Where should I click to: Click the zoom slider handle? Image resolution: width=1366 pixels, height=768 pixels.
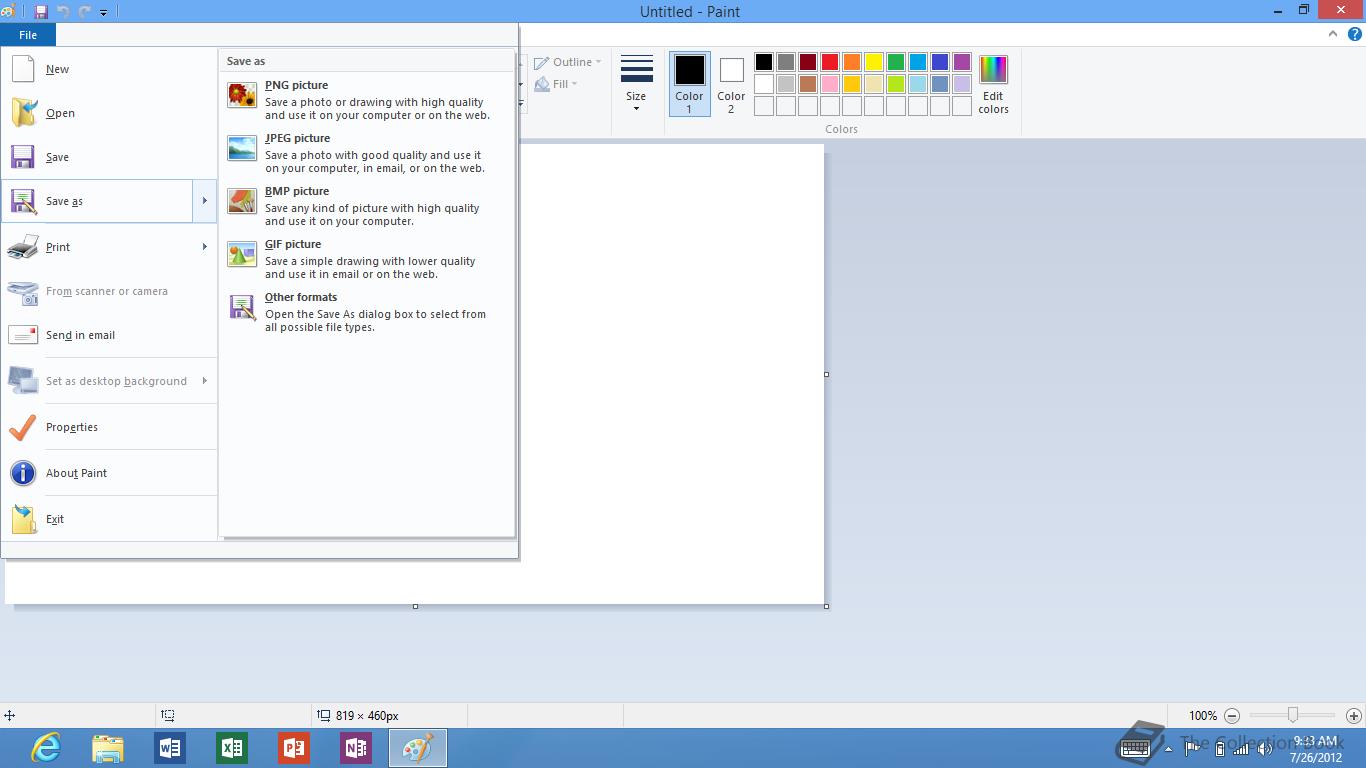pyautogui.click(x=1293, y=715)
